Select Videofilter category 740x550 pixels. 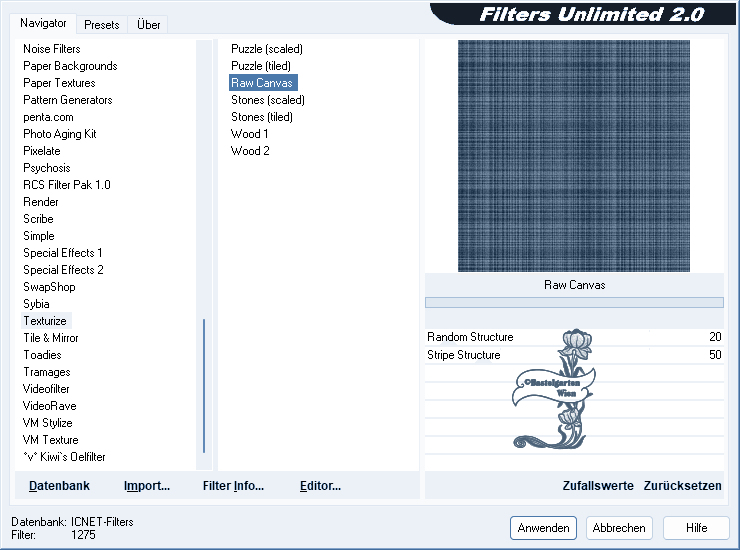(x=46, y=389)
